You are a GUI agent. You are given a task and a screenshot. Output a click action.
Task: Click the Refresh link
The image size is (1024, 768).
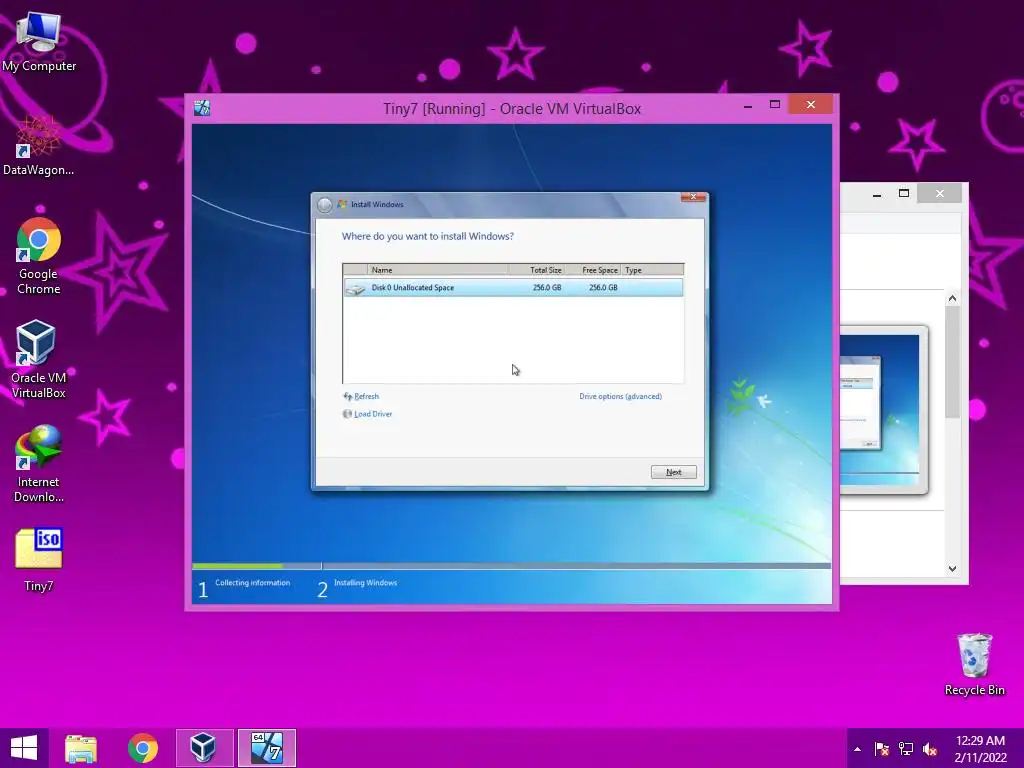click(x=361, y=396)
